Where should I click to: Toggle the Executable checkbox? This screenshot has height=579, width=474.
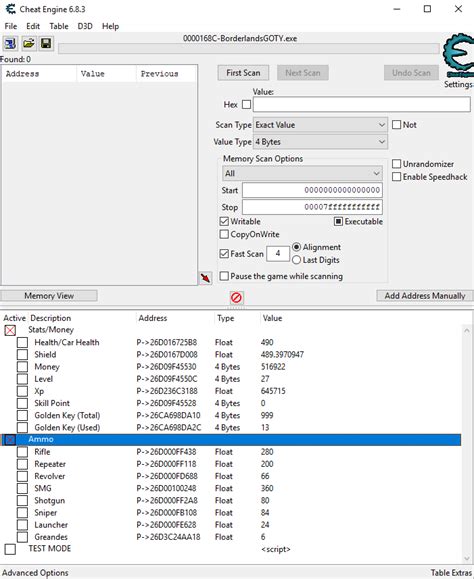[x=338, y=222]
